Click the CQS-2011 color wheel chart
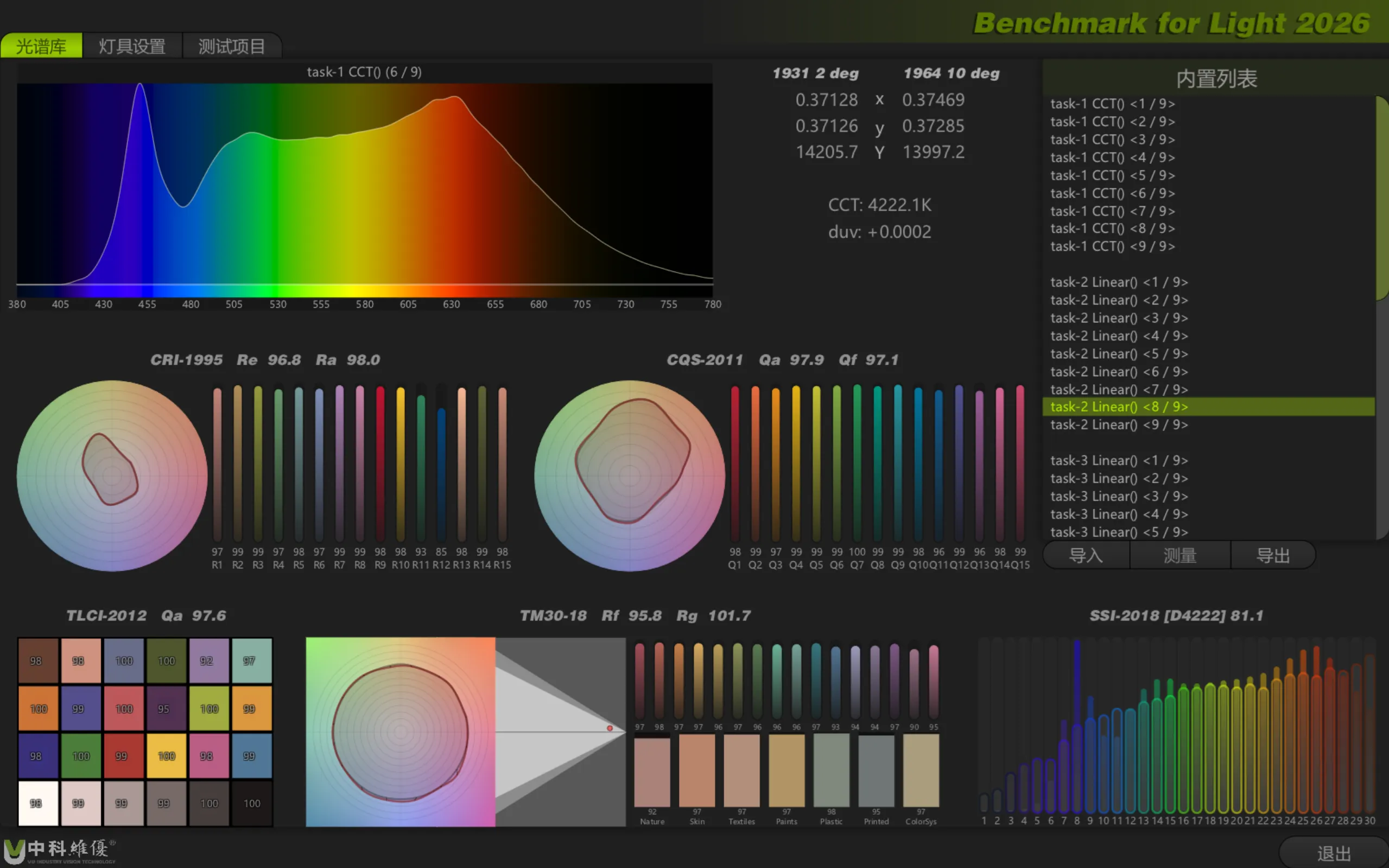Image resolution: width=1389 pixels, height=868 pixels. (630, 476)
